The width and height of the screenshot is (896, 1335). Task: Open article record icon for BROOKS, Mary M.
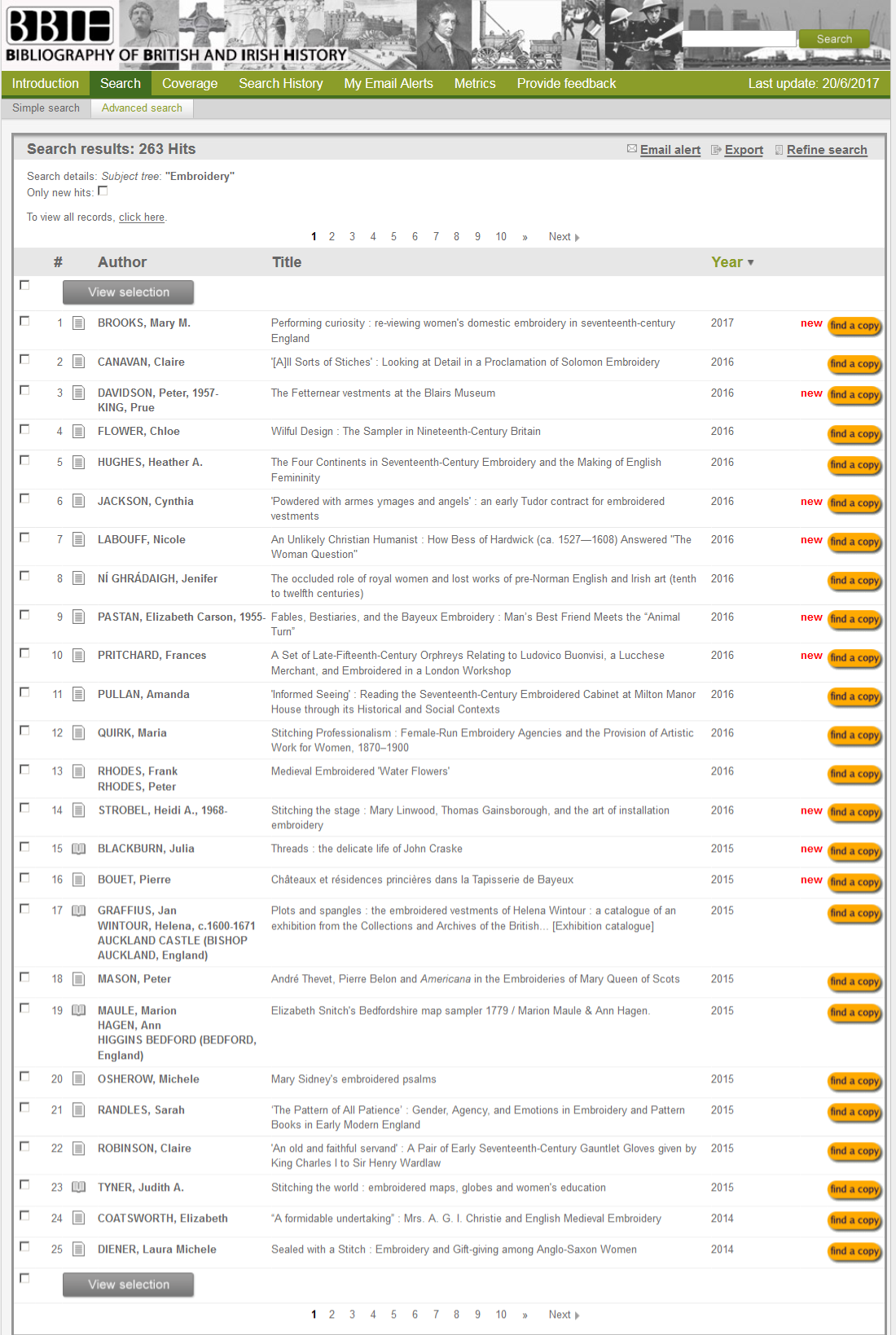point(79,323)
